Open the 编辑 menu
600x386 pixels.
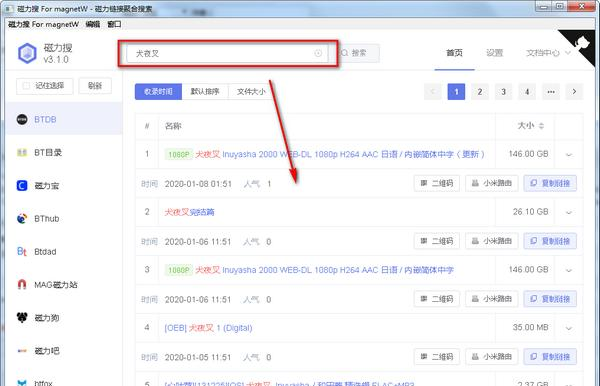pos(93,24)
